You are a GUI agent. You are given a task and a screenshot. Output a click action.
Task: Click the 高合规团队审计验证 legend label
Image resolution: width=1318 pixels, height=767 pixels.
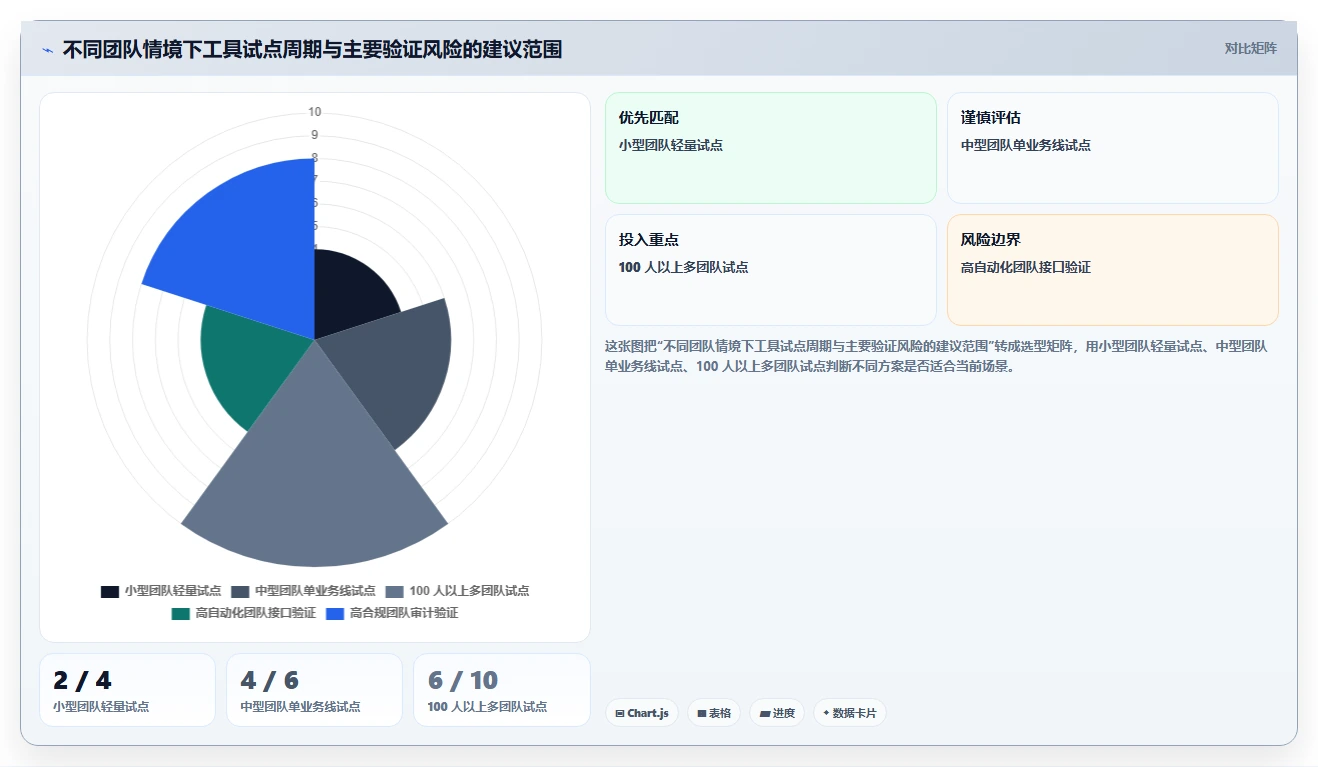[404, 613]
